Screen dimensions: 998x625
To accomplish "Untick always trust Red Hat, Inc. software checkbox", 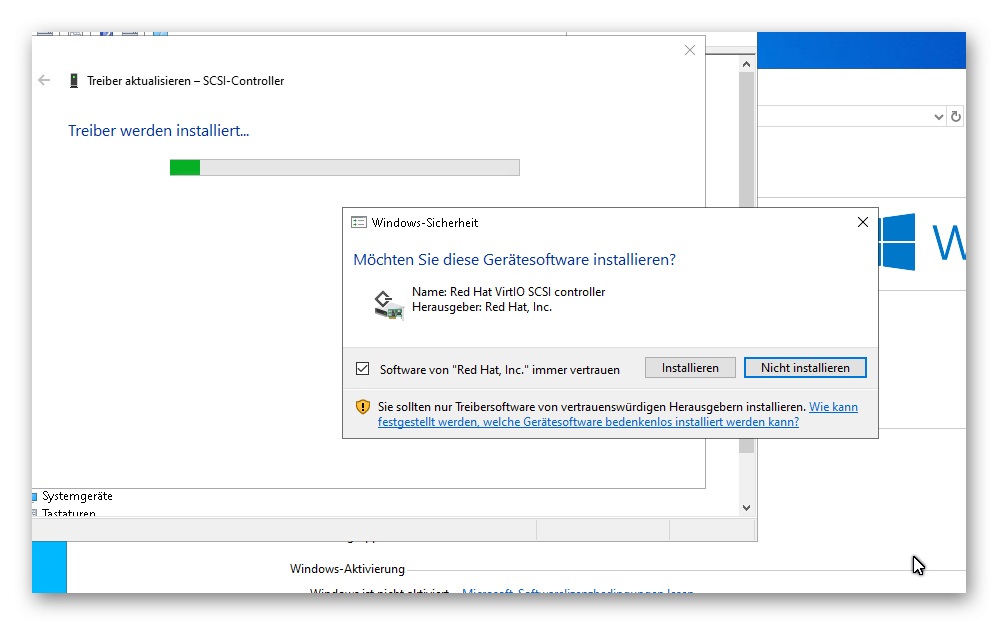I will [363, 369].
